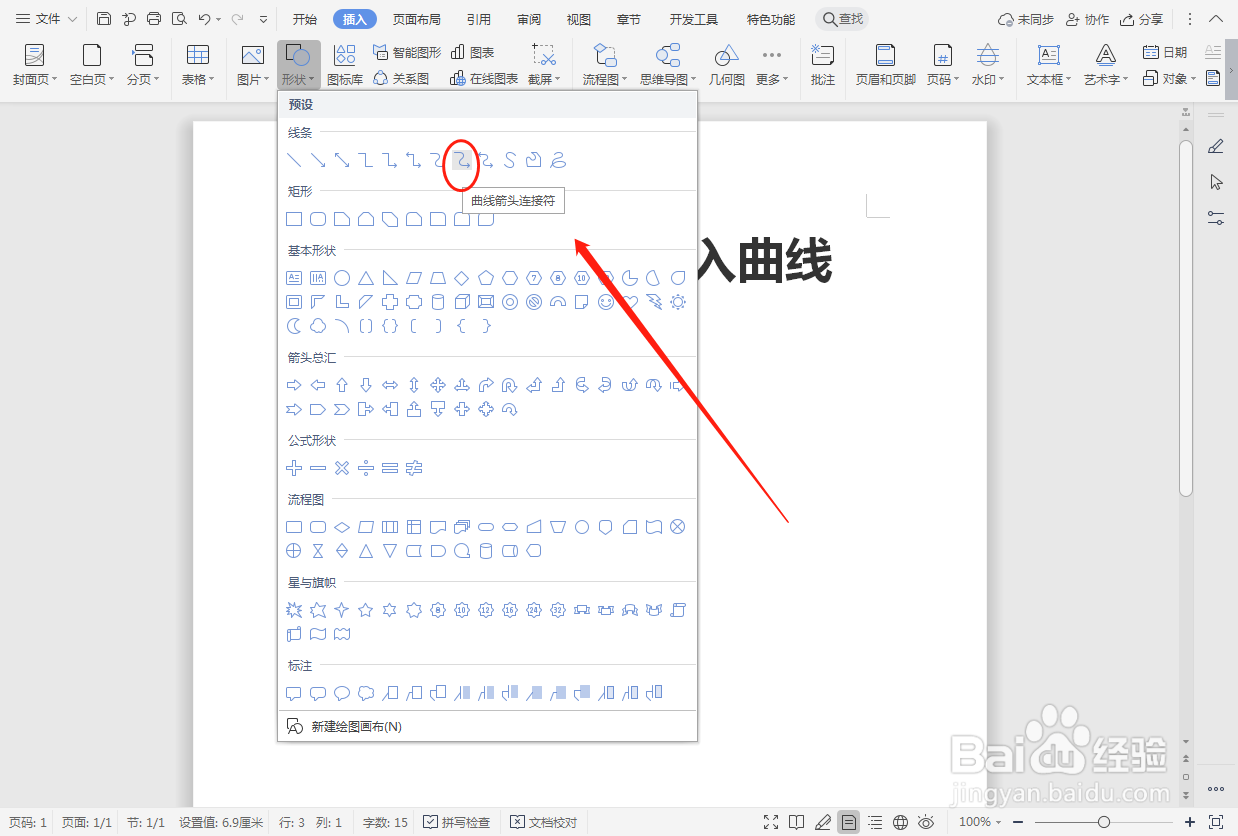1238x836 pixels.
Task: Toggle eye protection mode
Action: click(x=926, y=822)
